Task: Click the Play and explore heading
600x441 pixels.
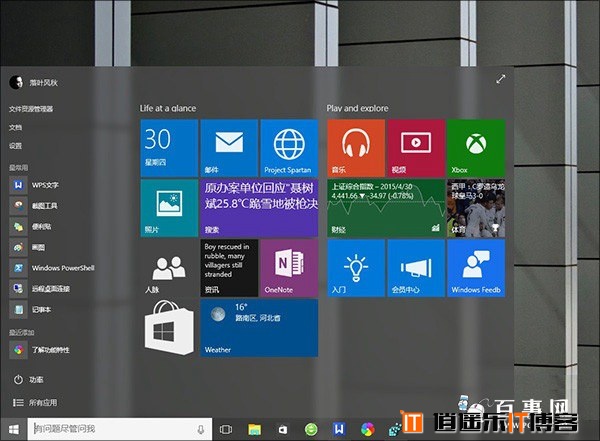Action: coord(357,109)
